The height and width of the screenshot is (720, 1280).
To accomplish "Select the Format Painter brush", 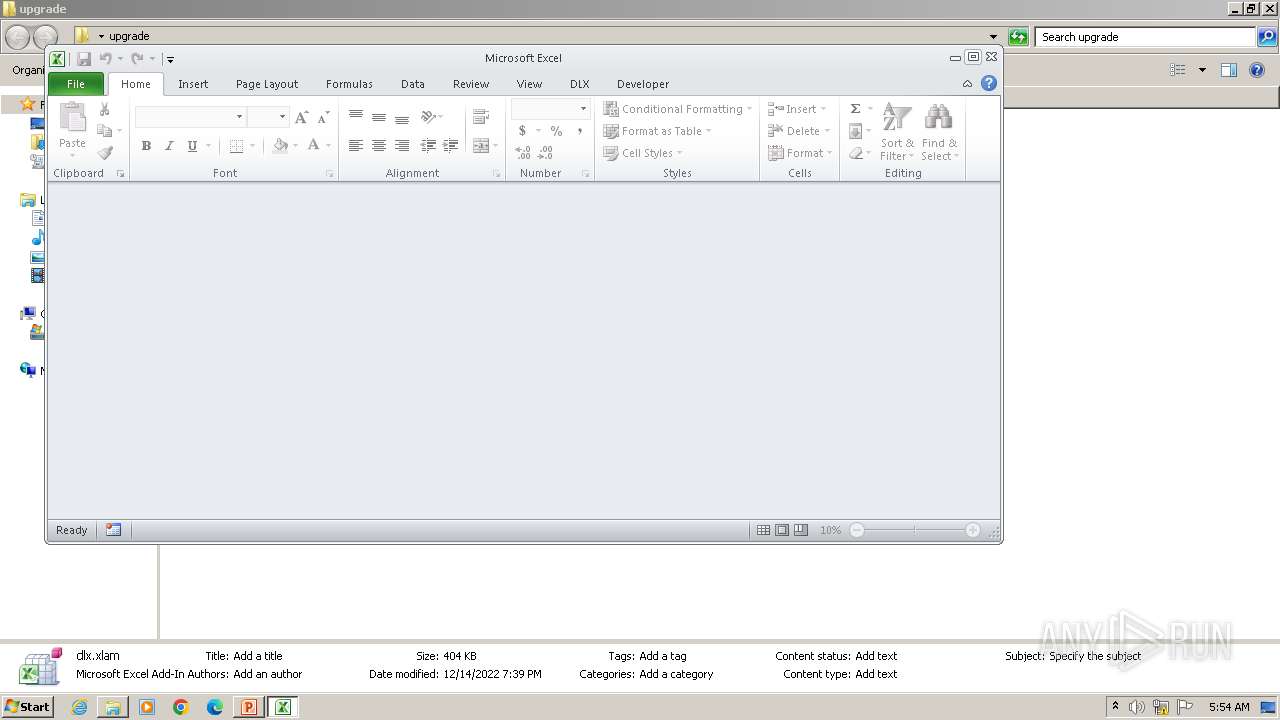I will coord(104,153).
